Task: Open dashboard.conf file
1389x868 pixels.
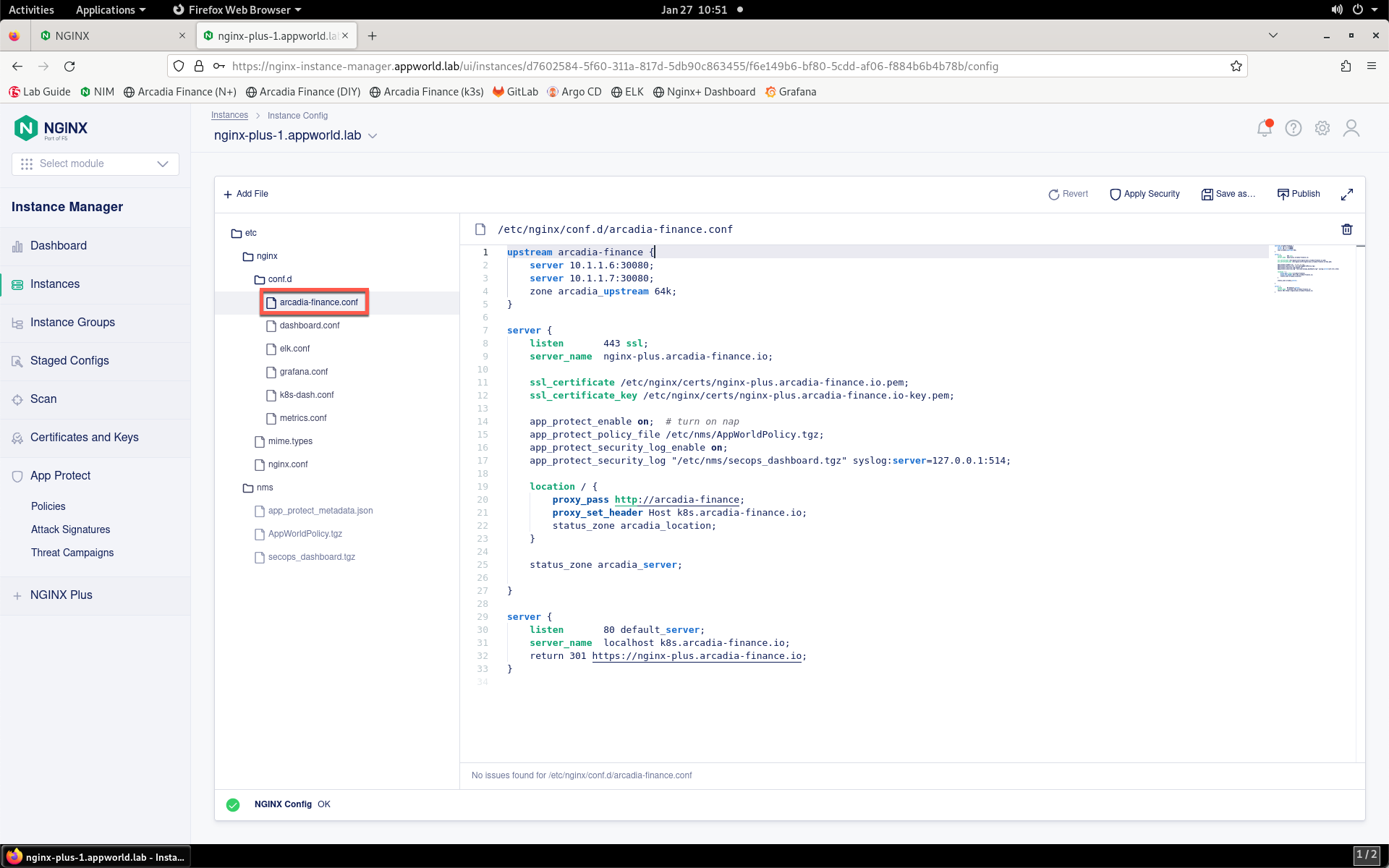Action: click(x=303, y=325)
